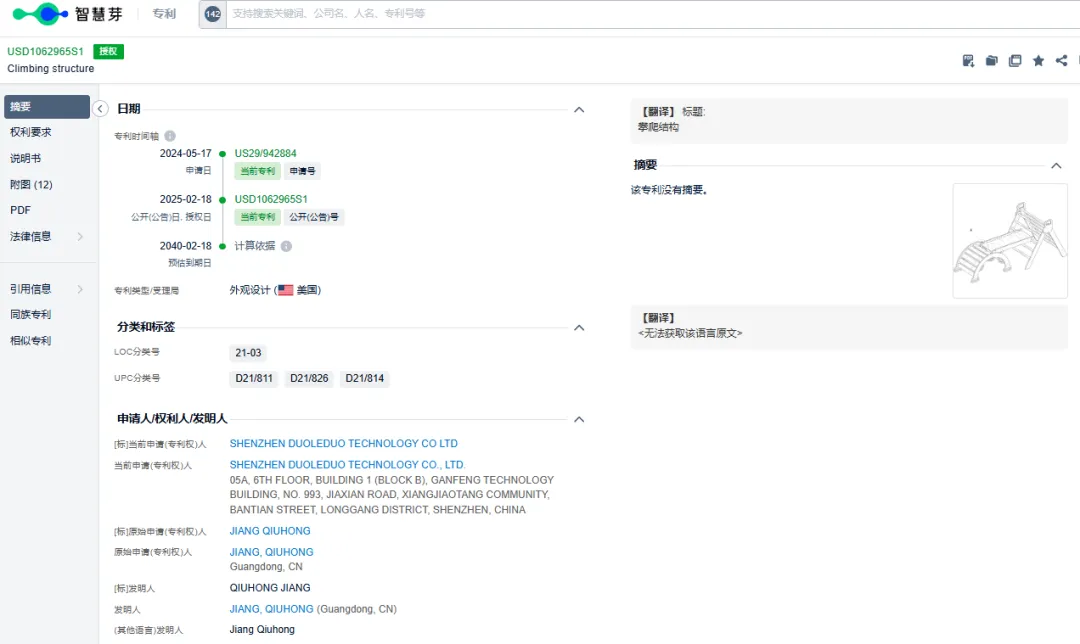Click the 2024-05-17 application date
The image size is (1080, 644).
point(185,154)
